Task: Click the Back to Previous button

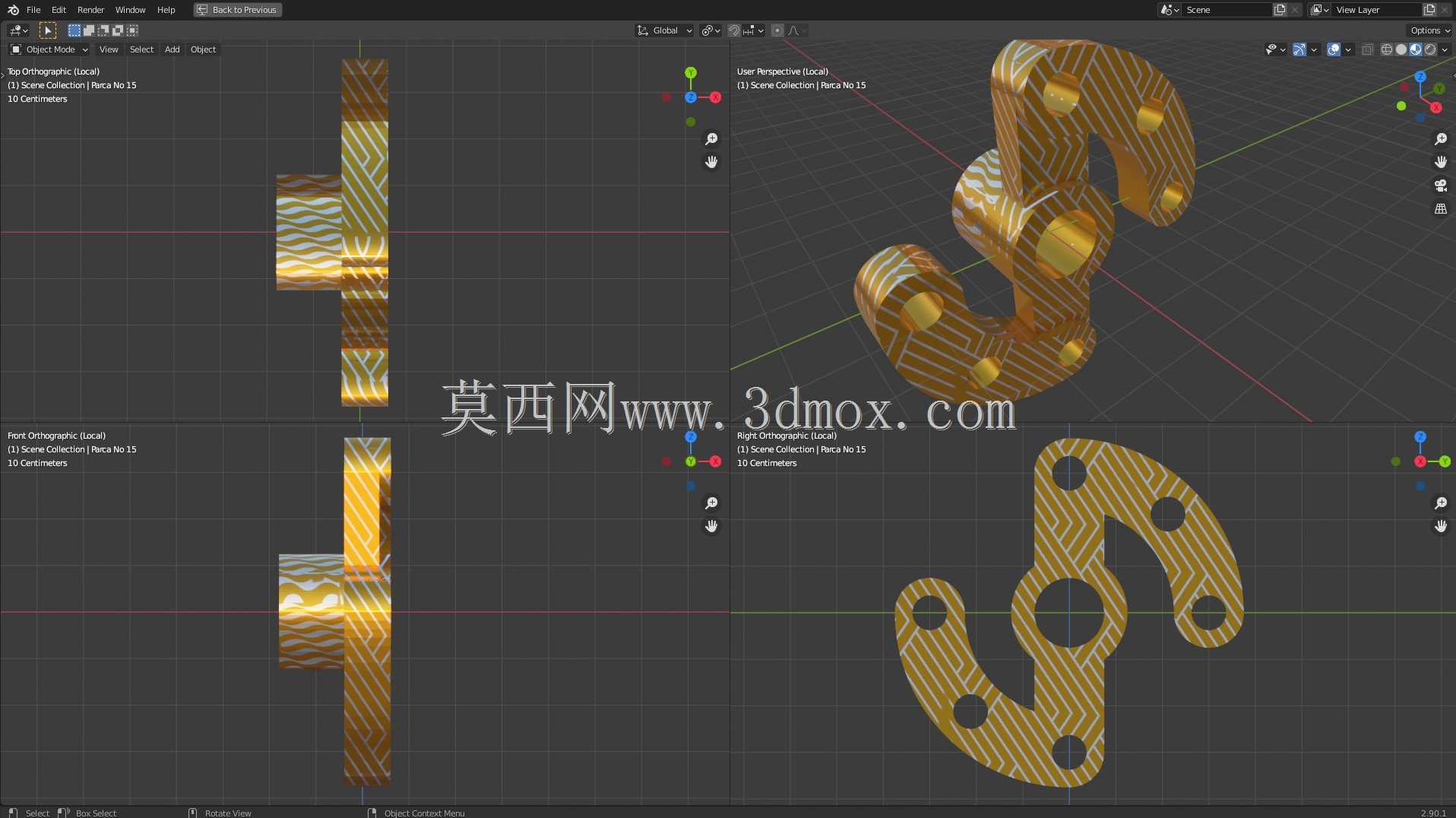Action: click(238, 10)
